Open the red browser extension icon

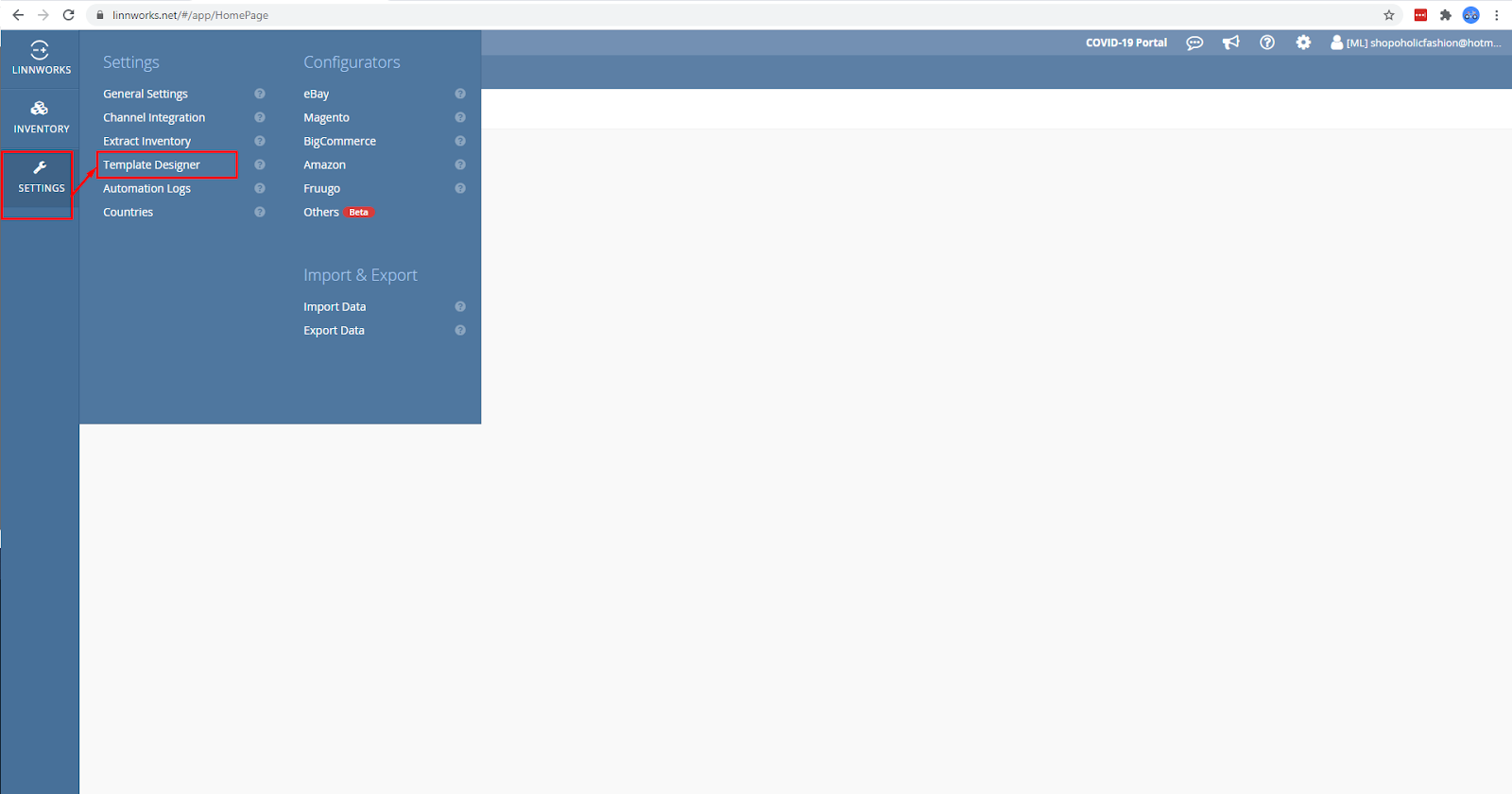tap(1420, 15)
